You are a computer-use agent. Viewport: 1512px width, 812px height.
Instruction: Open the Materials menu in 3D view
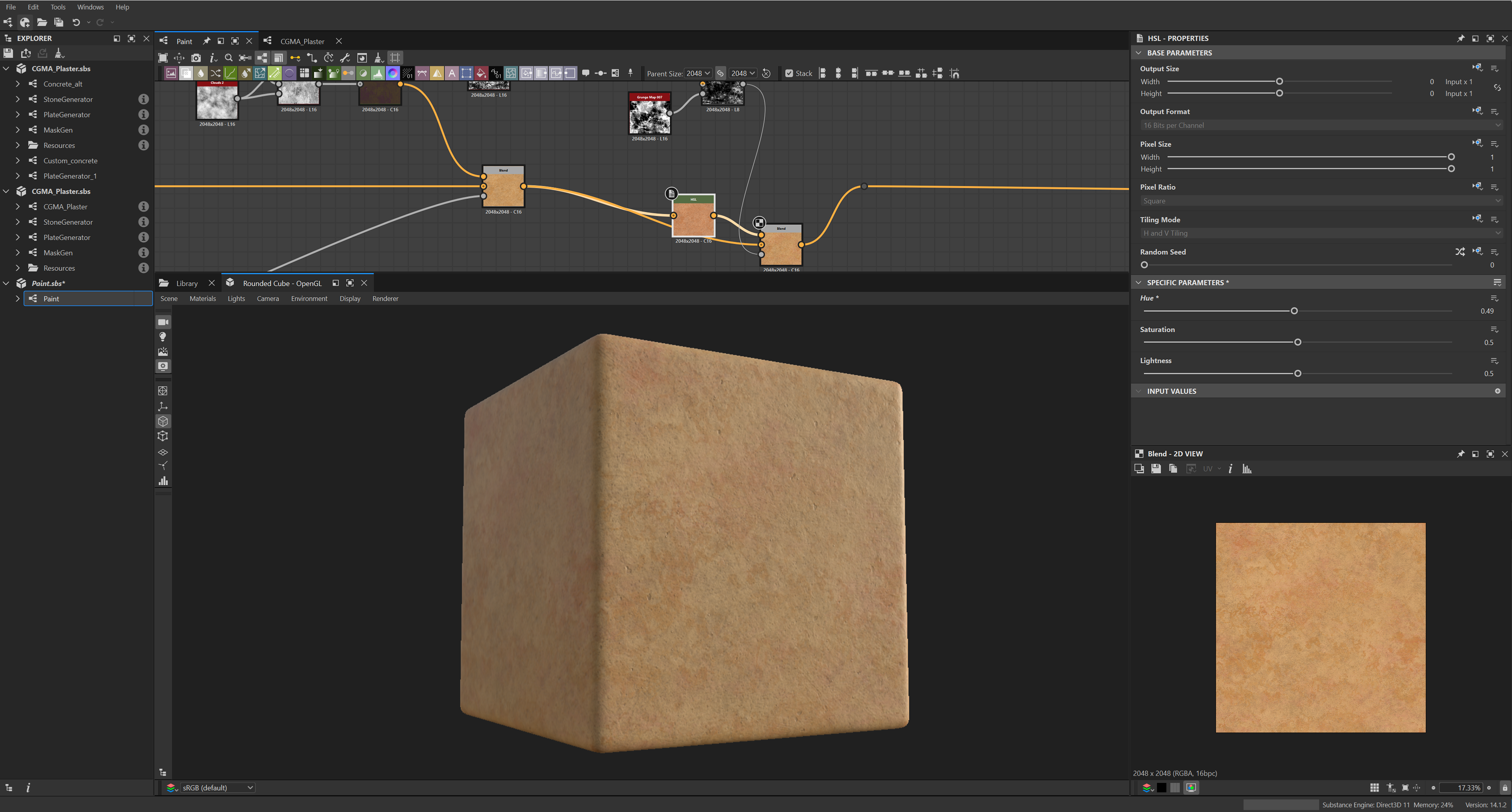pyautogui.click(x=202, y=299)
